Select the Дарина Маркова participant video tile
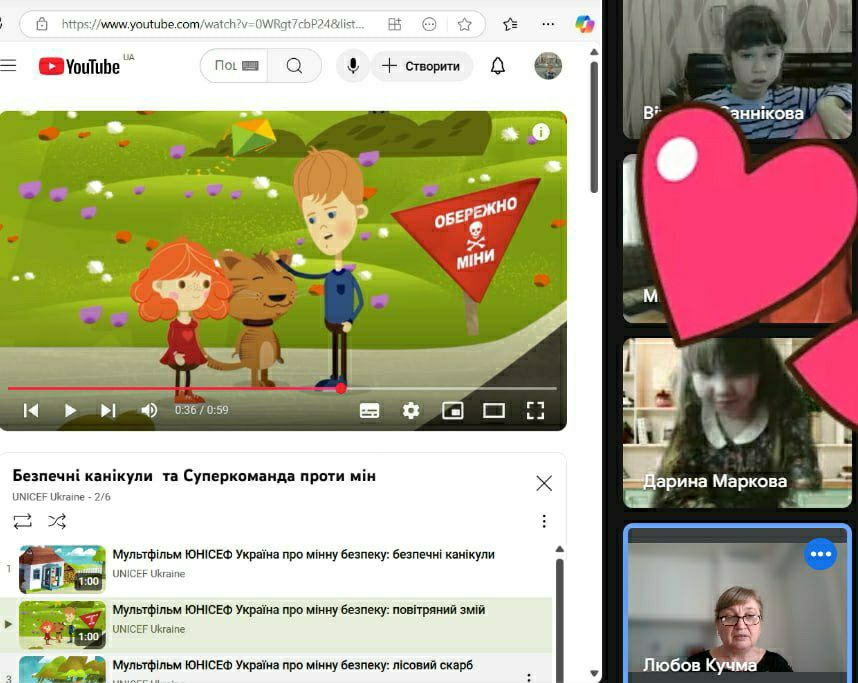 pyautogui.click(x=737, y=422)
